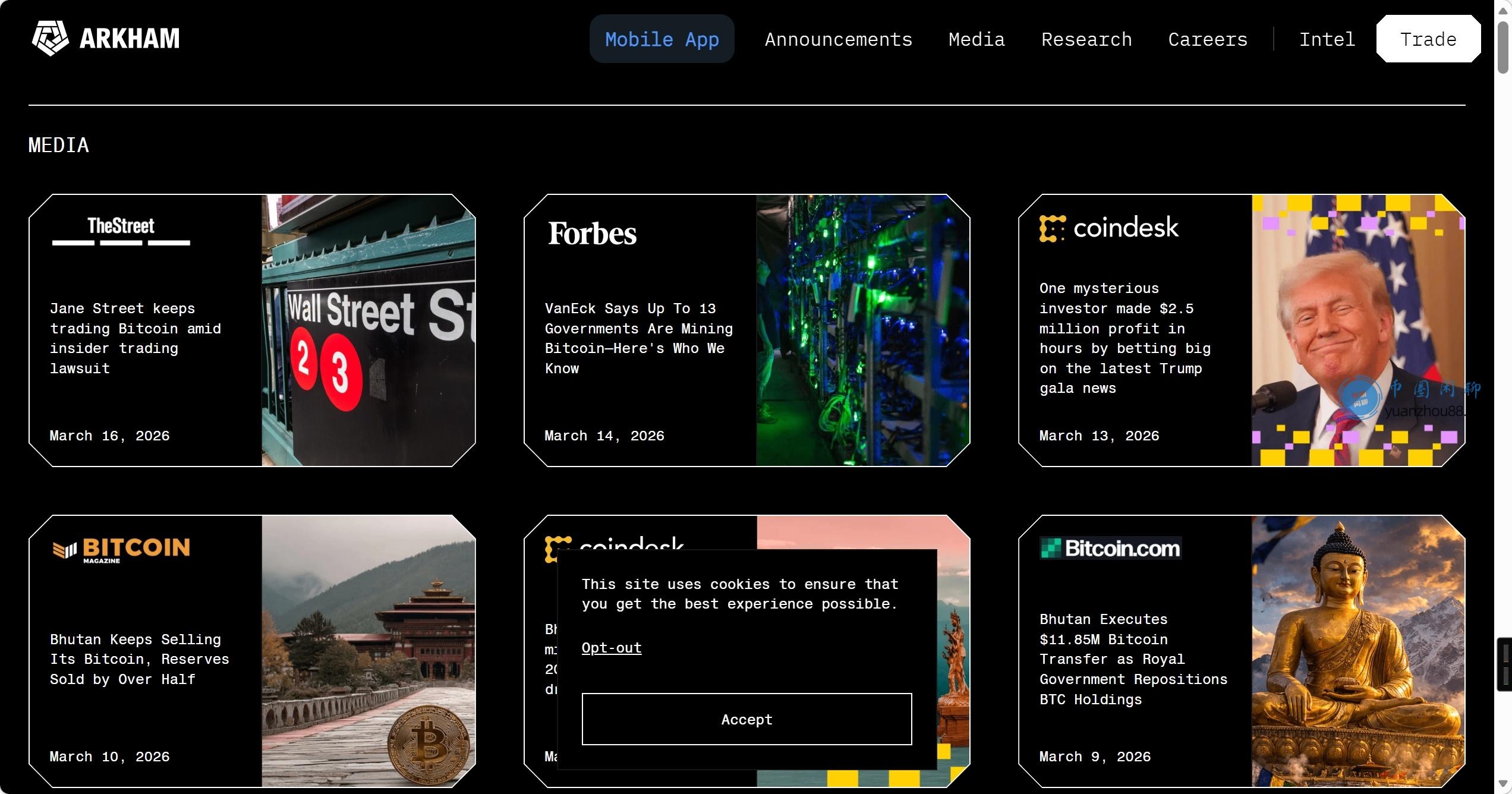
Task: Click the Forbes logo on second card
Action: (592, 234)
